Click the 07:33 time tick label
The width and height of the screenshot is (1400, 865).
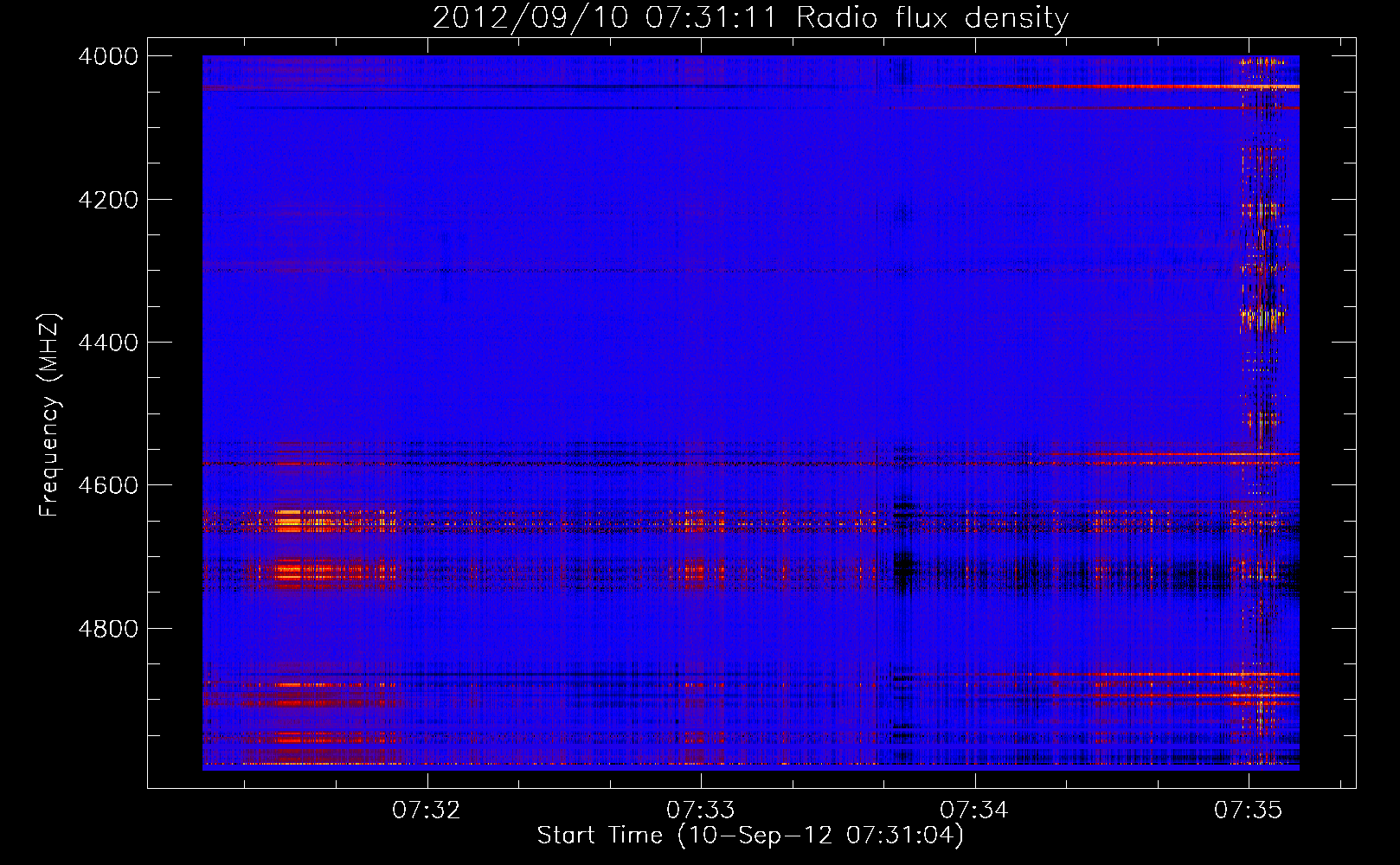[700, 810]
